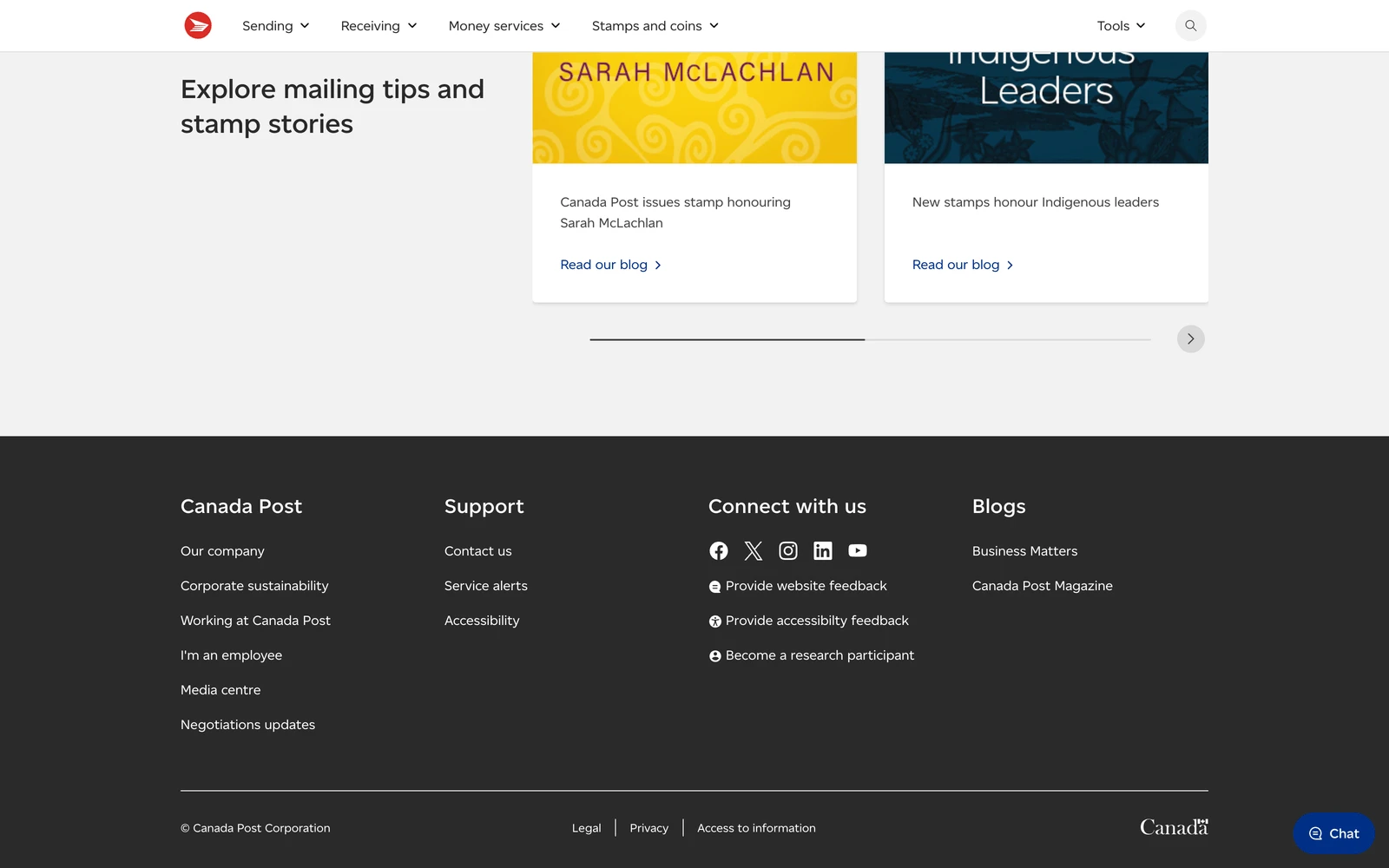The height and width of the screenshot is (868, 1389).
Task: Advance the blog carousel with next arrow
Action: (x=1190, y=339)
